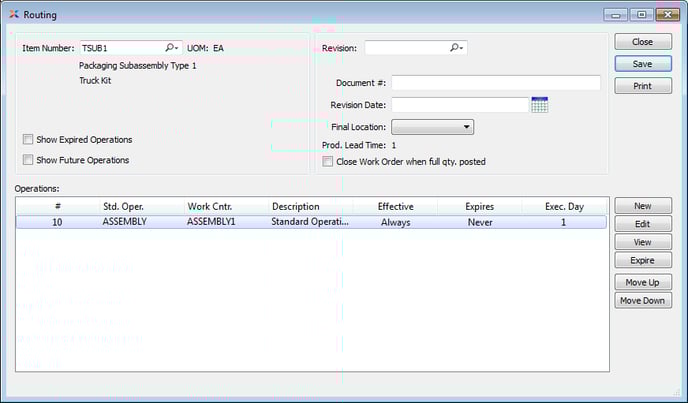Sort operations by Std. Oper. column
Image resolution: width=688 pixels, height=403 pixels.
pyautogui.click(x=125, y=207)
